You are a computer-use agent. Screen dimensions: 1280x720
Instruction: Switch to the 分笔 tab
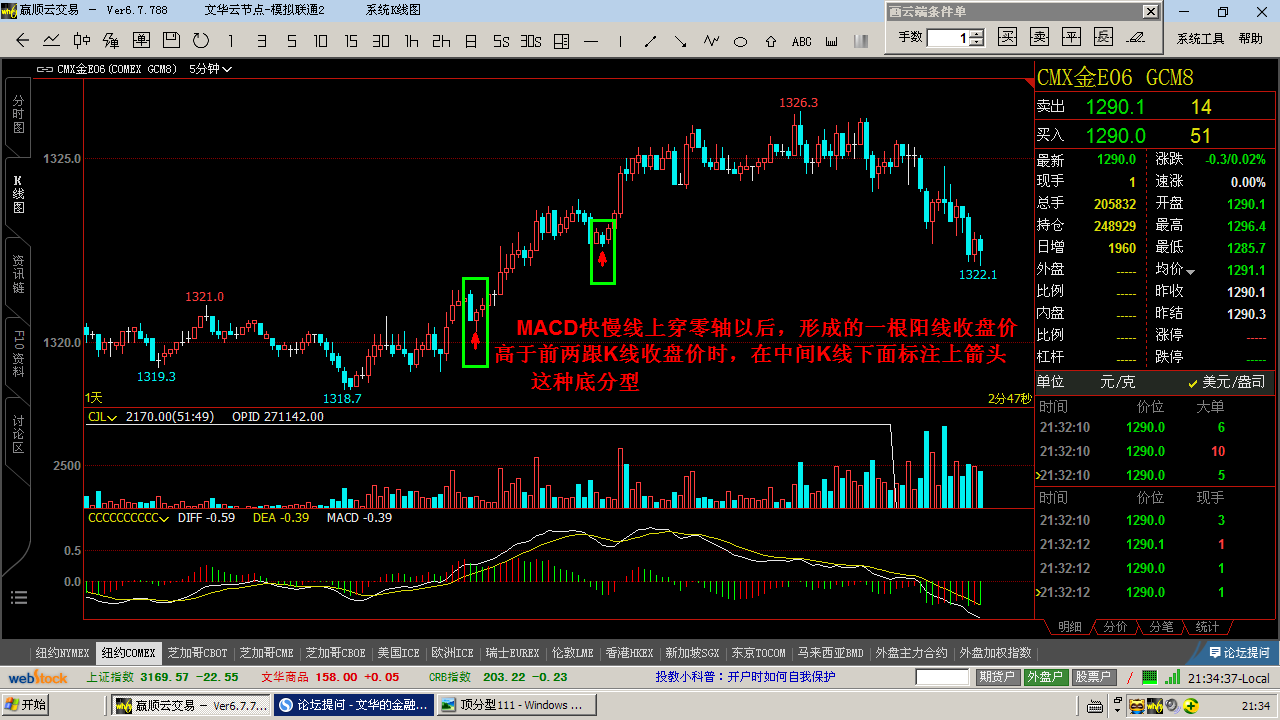(x=1161, y=627)
